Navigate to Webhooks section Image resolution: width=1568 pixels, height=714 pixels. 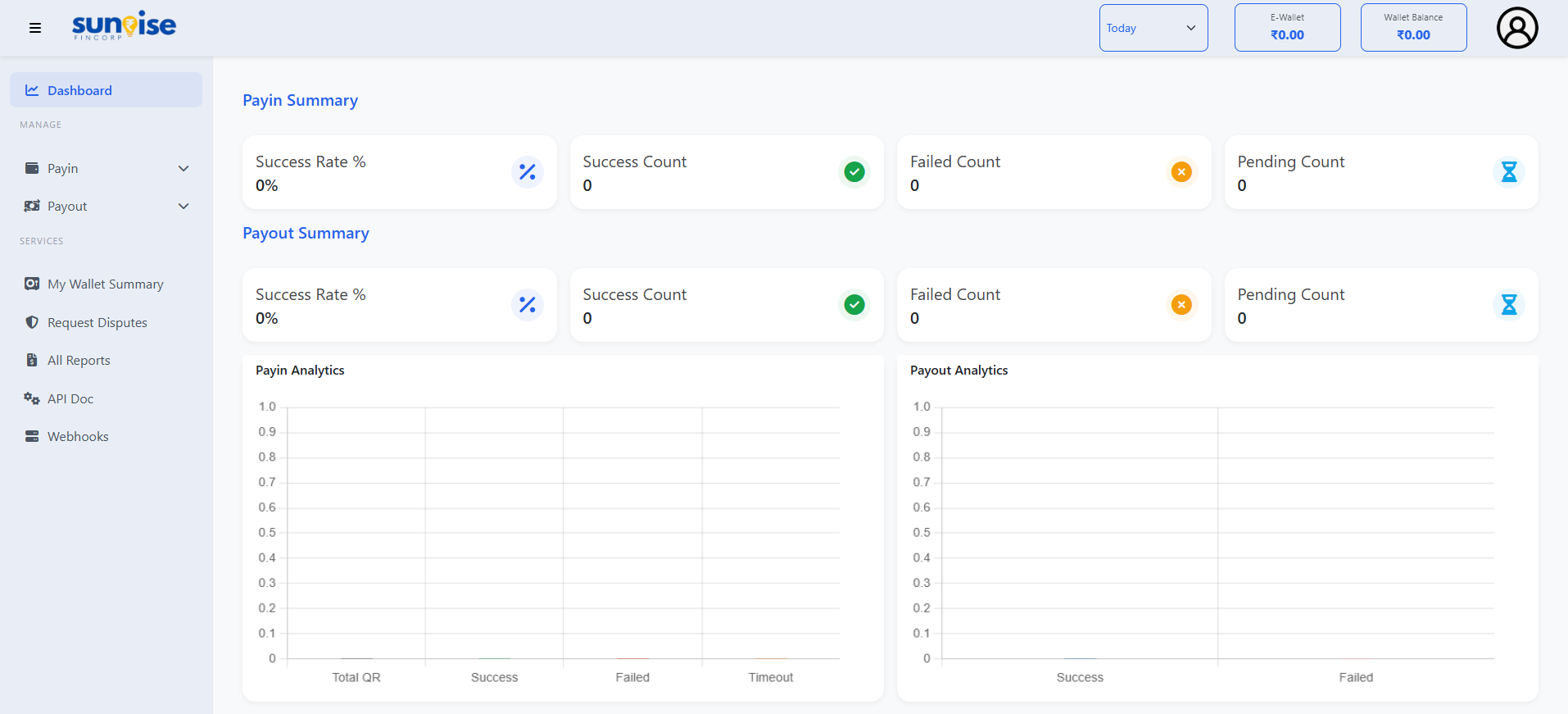[78, 437]
